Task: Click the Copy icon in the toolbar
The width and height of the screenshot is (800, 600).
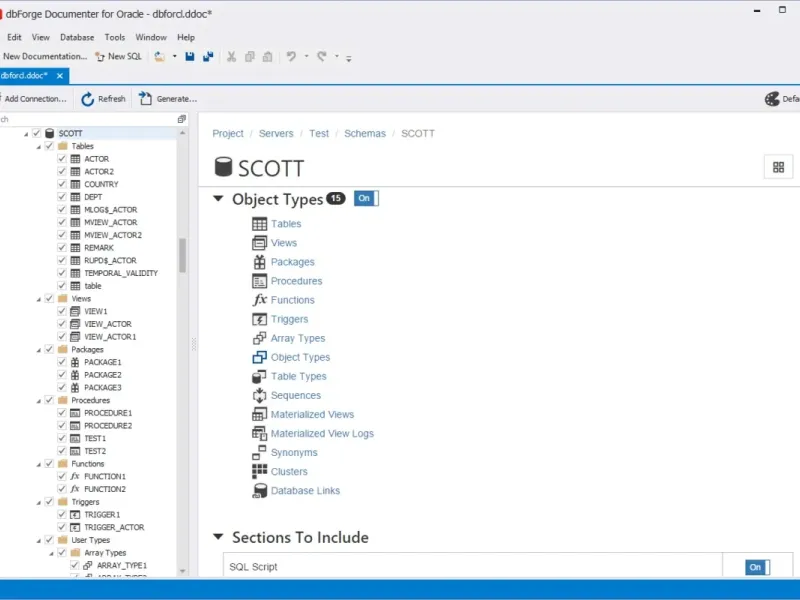Action: [249, 57]
